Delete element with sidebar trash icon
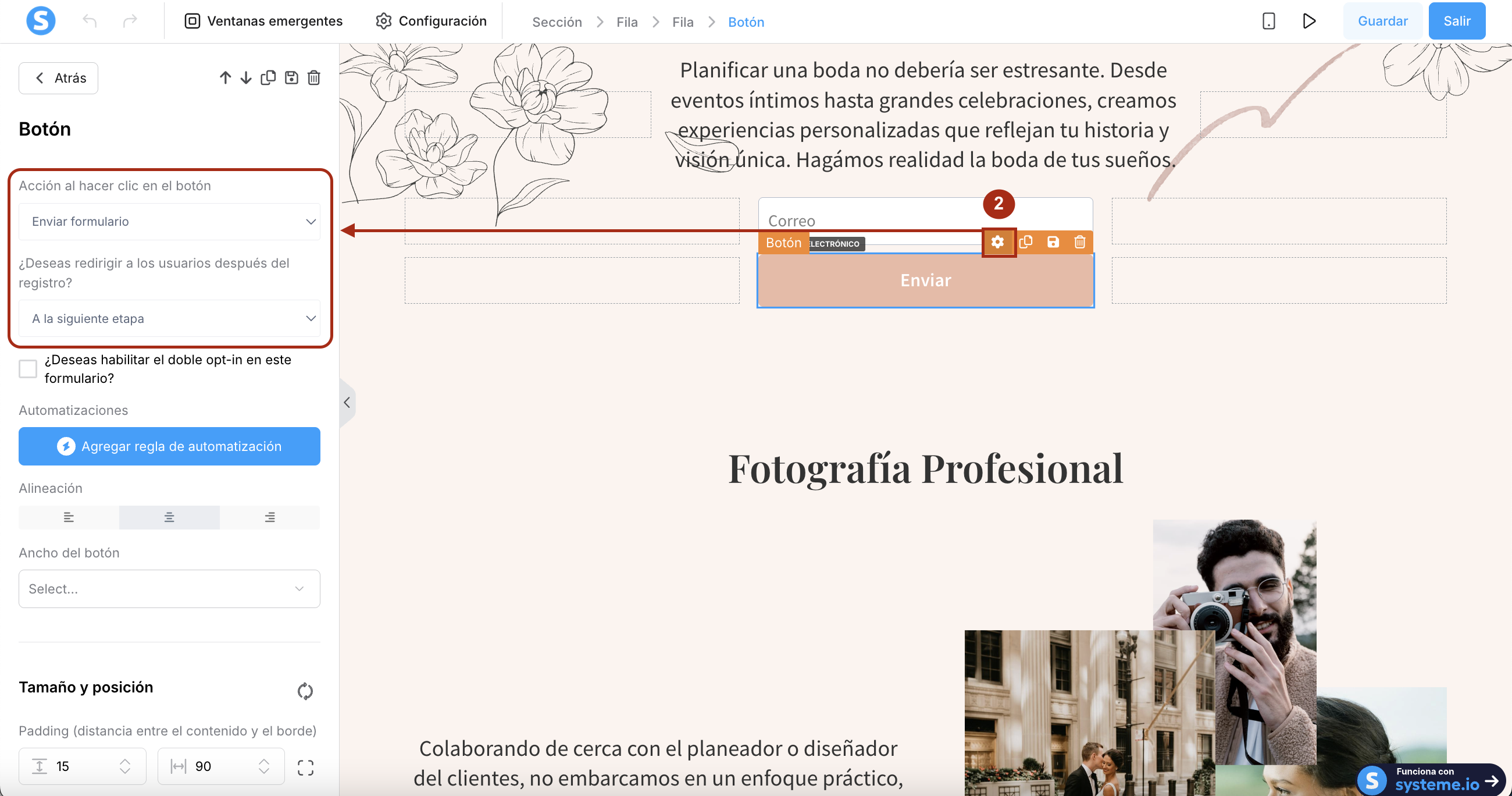Viewport: 1512px width, 796px height. tap(314, 77)
